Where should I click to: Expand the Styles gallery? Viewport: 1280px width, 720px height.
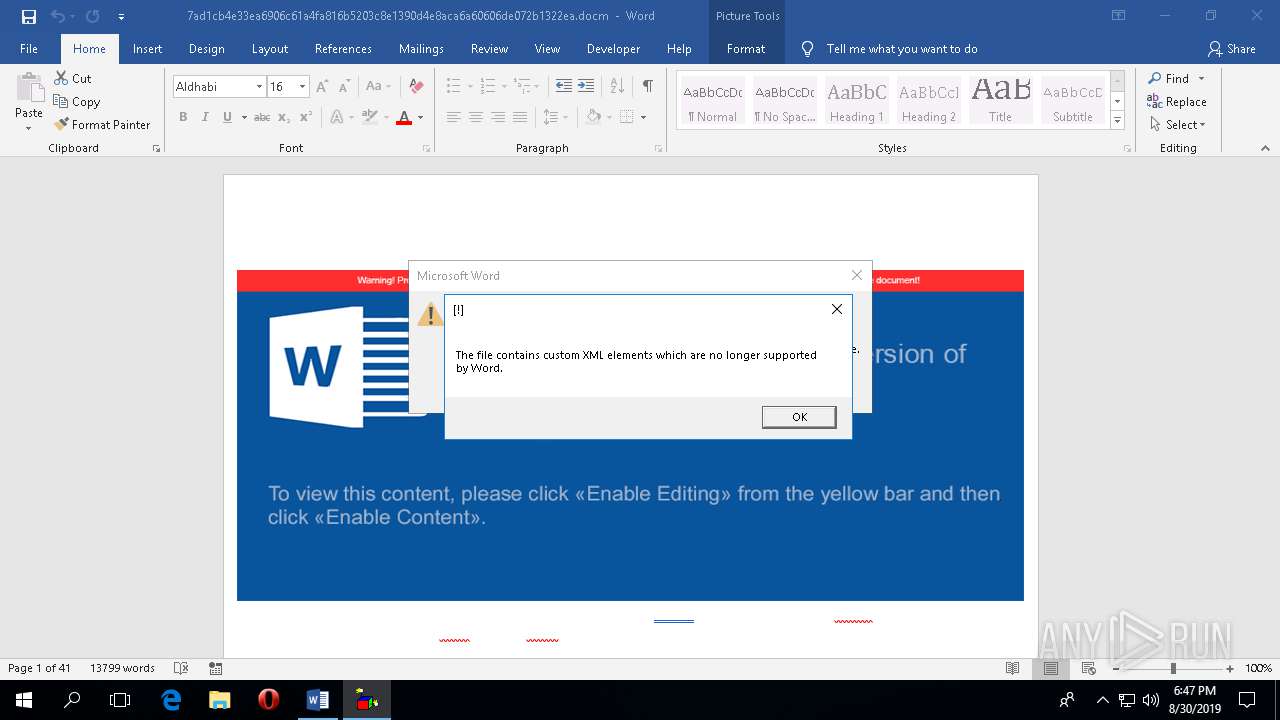[1118, 120]
